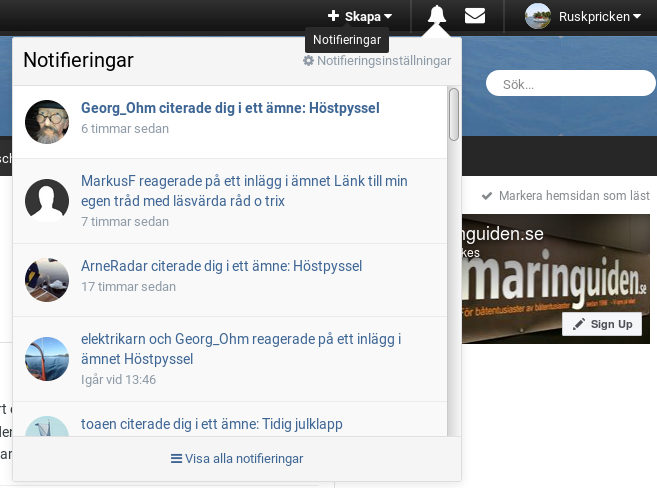Click the maringuiden.se banner image
The image size is (657, 488).
(x=556, y=279)
